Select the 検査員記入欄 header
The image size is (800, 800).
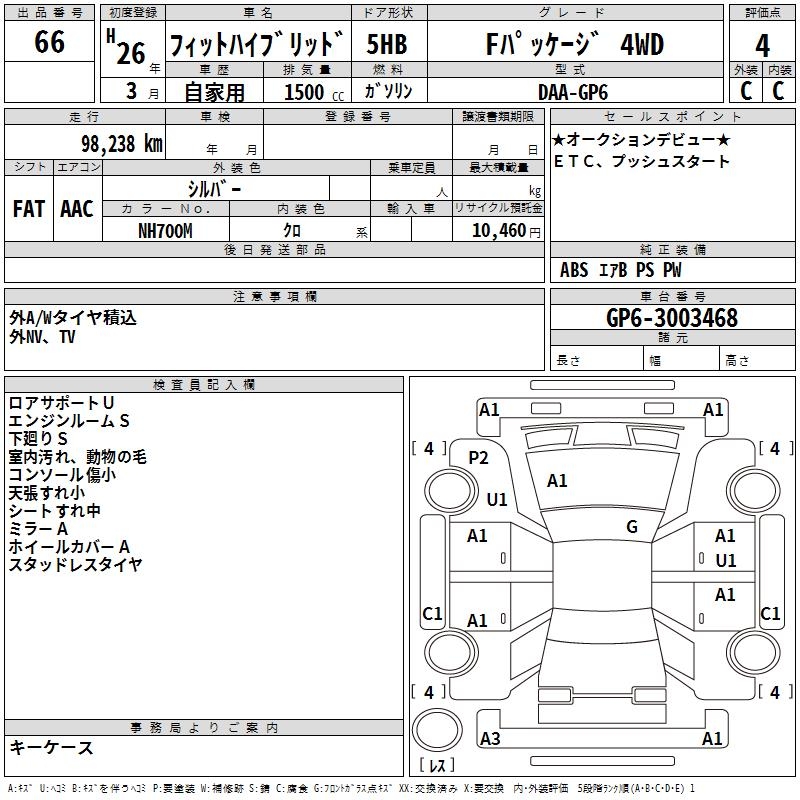(204, 385)
